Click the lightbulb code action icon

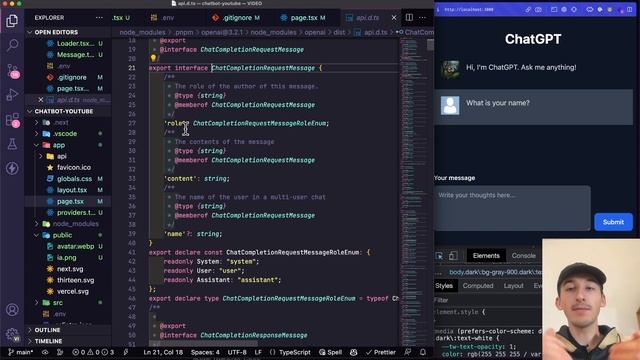tap(153, 58)
